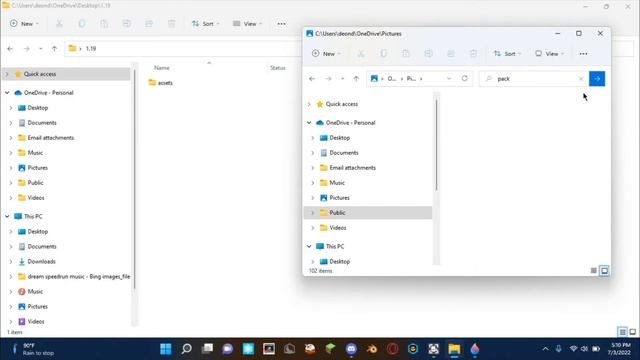This screenshot has width=640, height=360.
Task: Open recent locations dropdown in Pictures window
Action: click(342, 78)
